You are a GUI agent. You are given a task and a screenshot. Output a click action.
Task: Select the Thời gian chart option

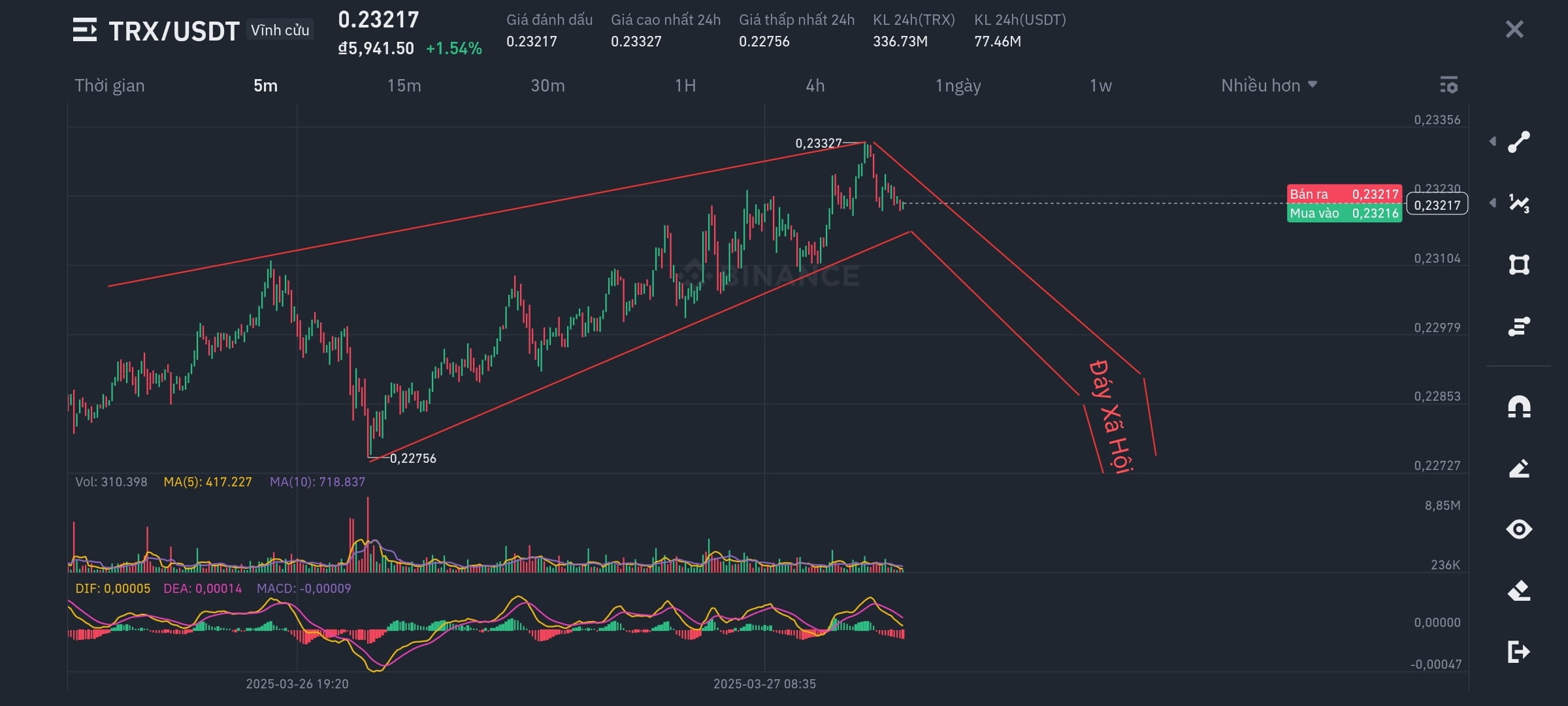click(x=110, y=86)
